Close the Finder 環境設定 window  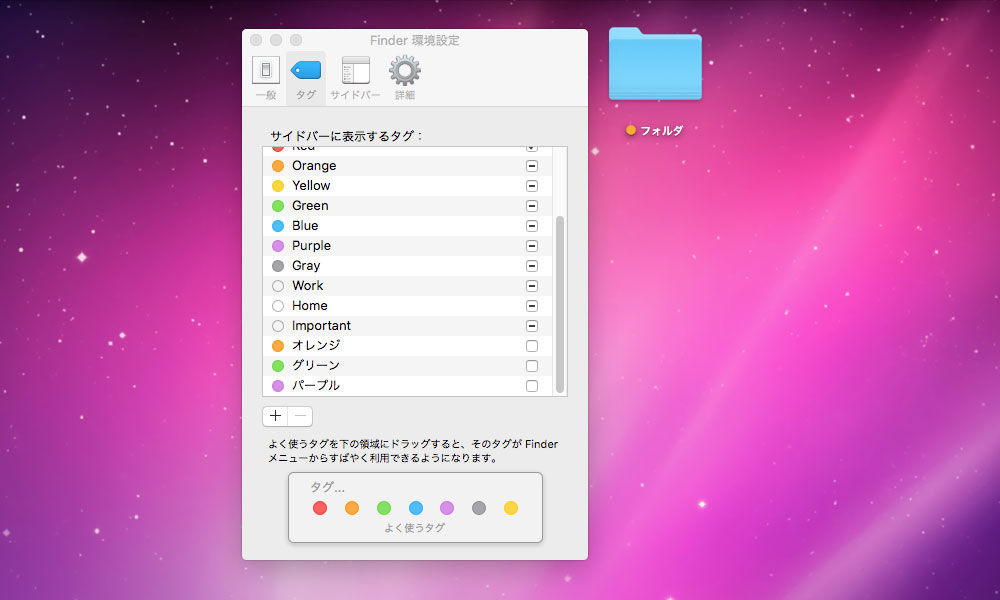pyautogui.click(x=256, y=40)
